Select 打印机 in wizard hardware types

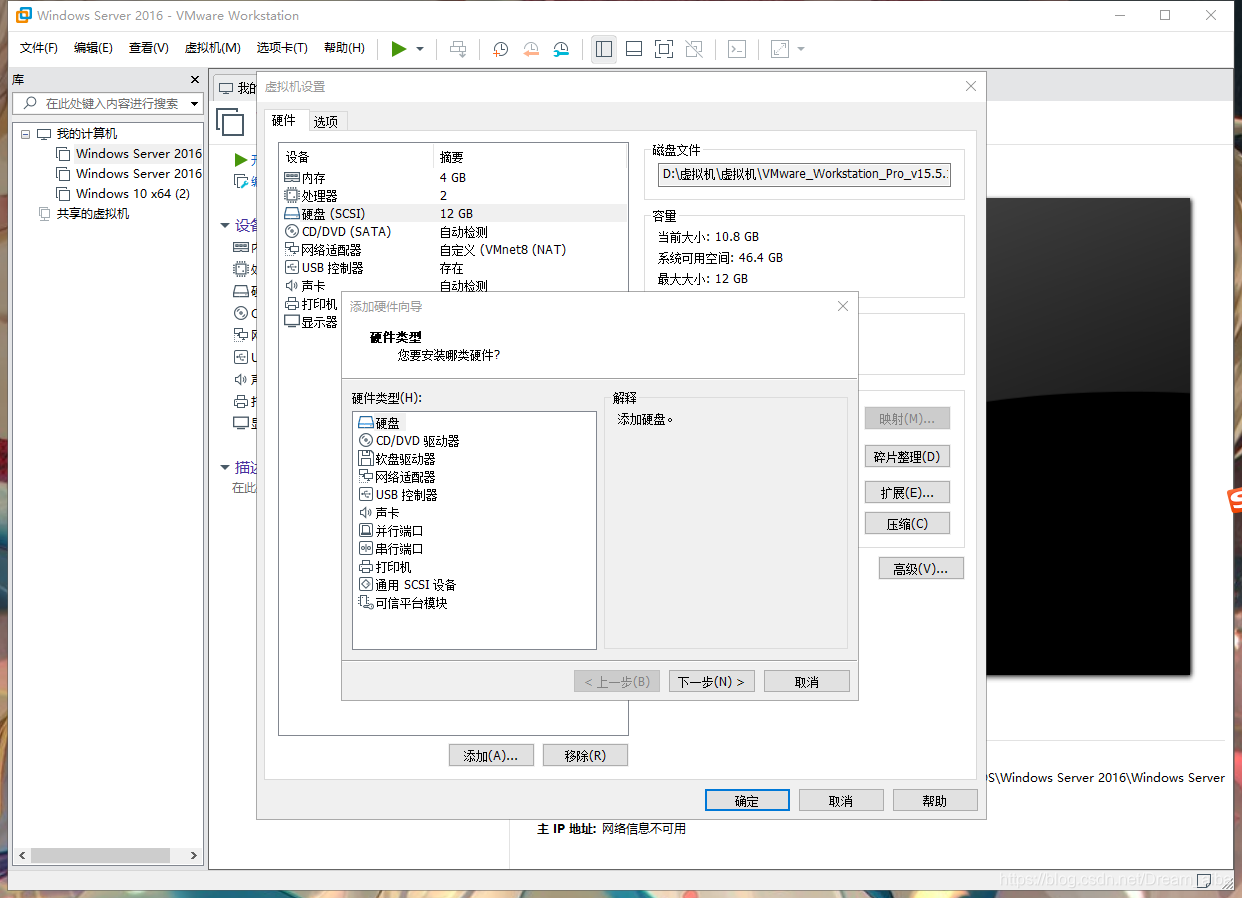pos(385,567)
